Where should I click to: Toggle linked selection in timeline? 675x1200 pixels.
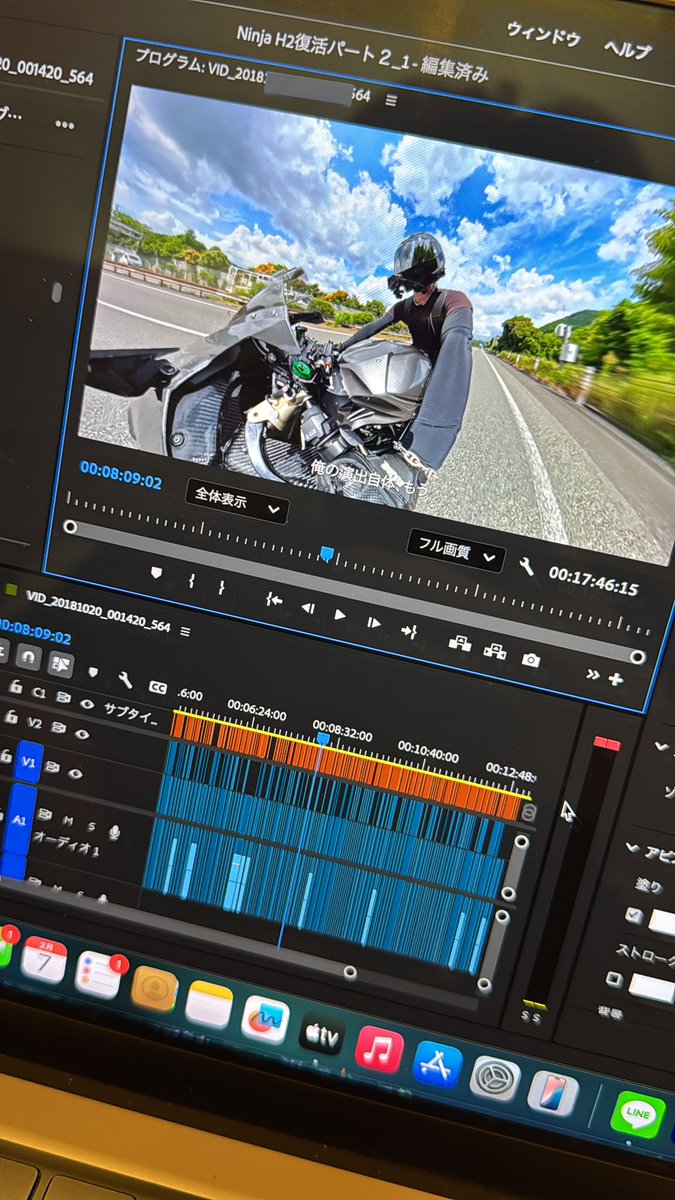60,662
